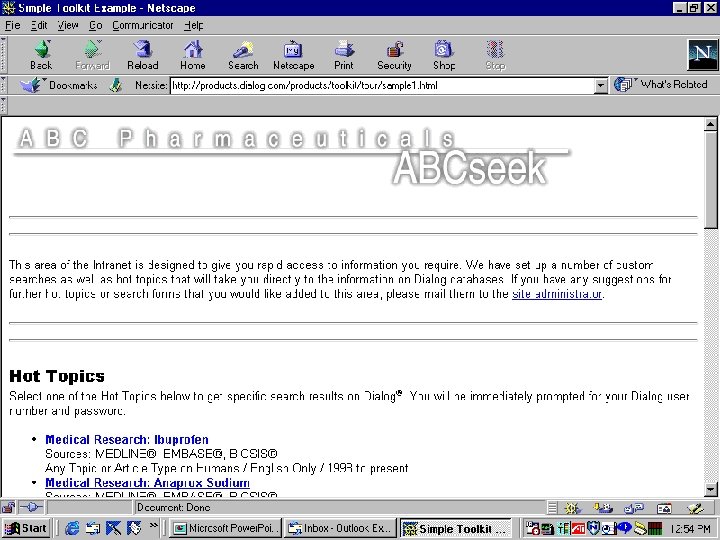720x540 pixels.
Task: Click the scrollbar up arrow
Action: click(710, 124)
